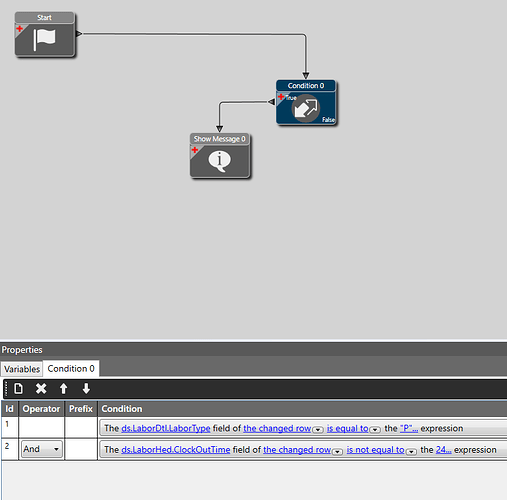The height and width of the screenshot is (500, 507).
Task: Expand the is equal to comparison dropdown
Action: [x=375, y=429]
